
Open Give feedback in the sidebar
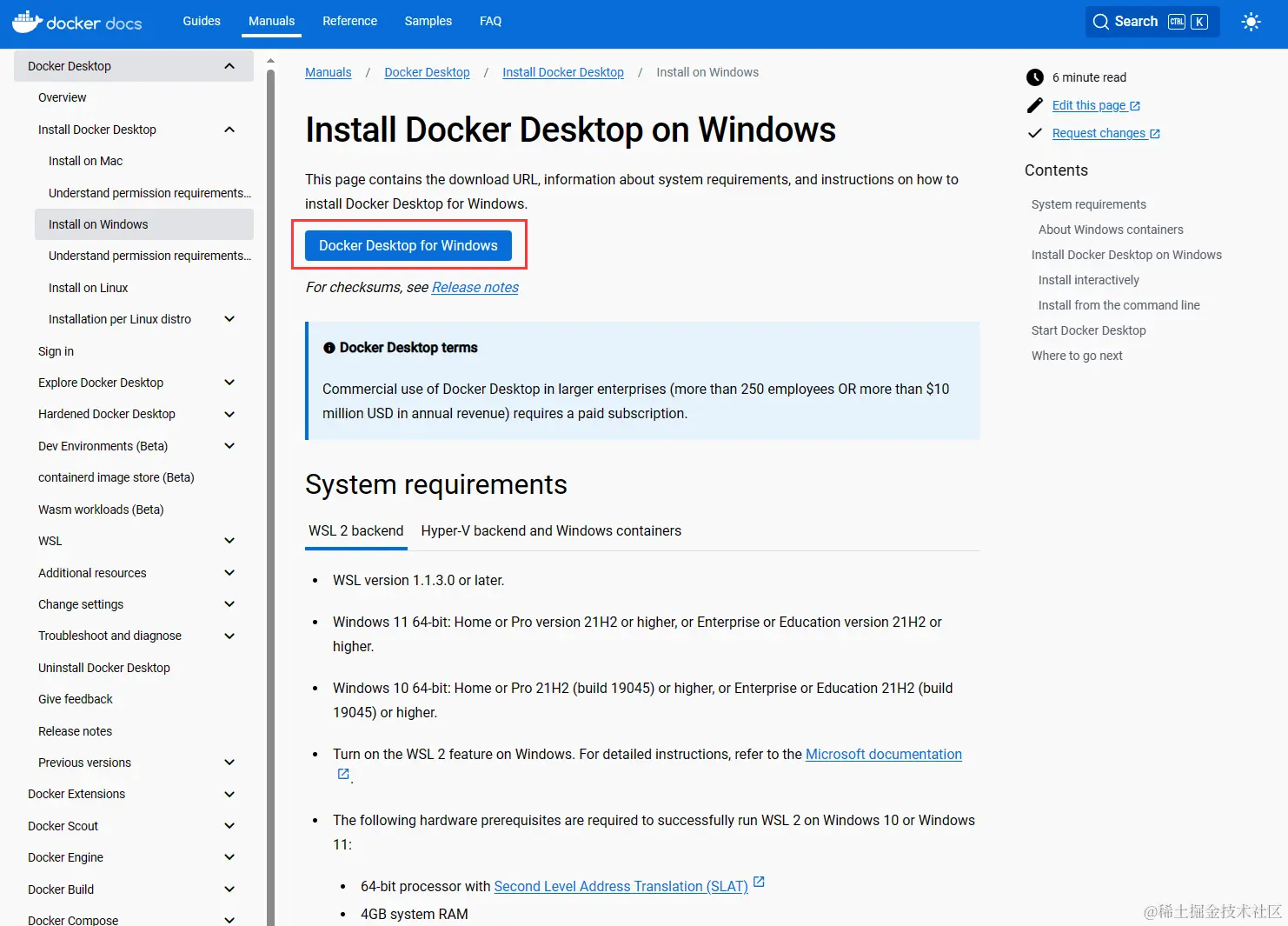[76, 699]
